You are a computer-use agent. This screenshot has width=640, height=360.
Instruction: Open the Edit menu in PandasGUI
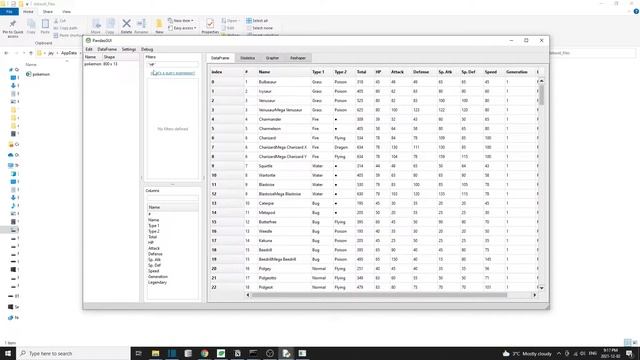pos(89,49)
